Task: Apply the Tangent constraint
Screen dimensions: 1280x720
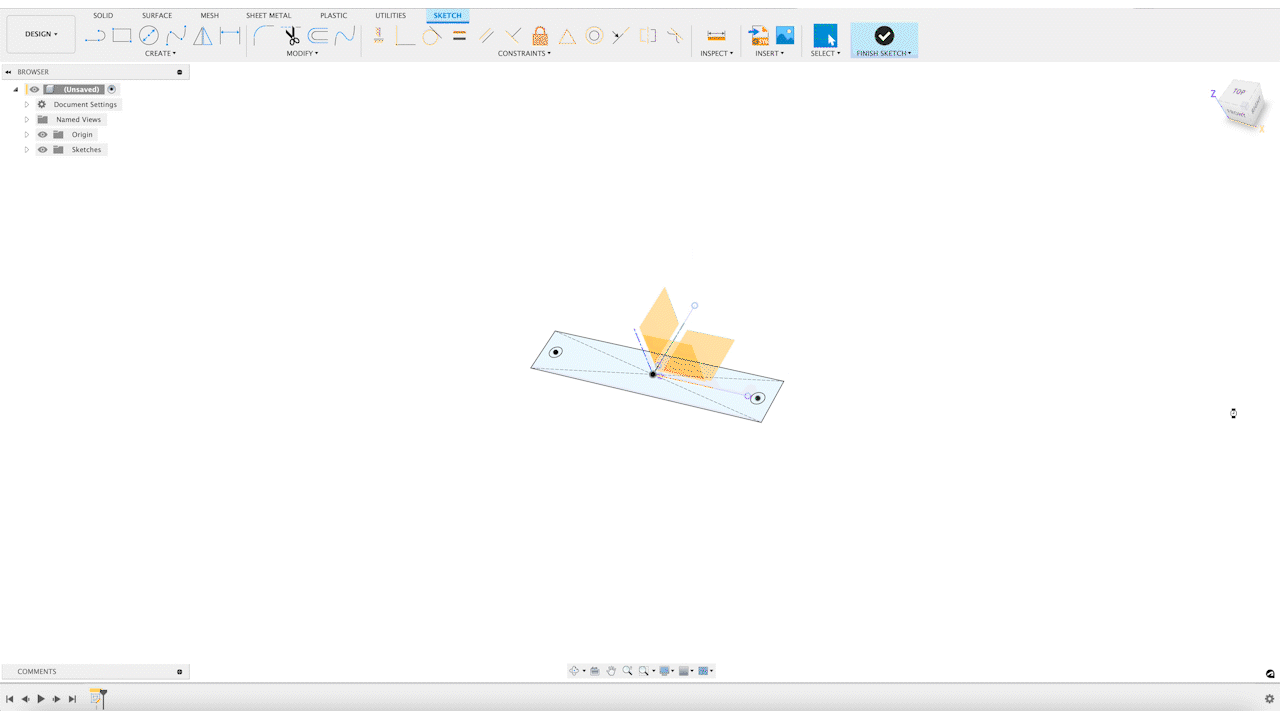Action: [x=432, y=36]
